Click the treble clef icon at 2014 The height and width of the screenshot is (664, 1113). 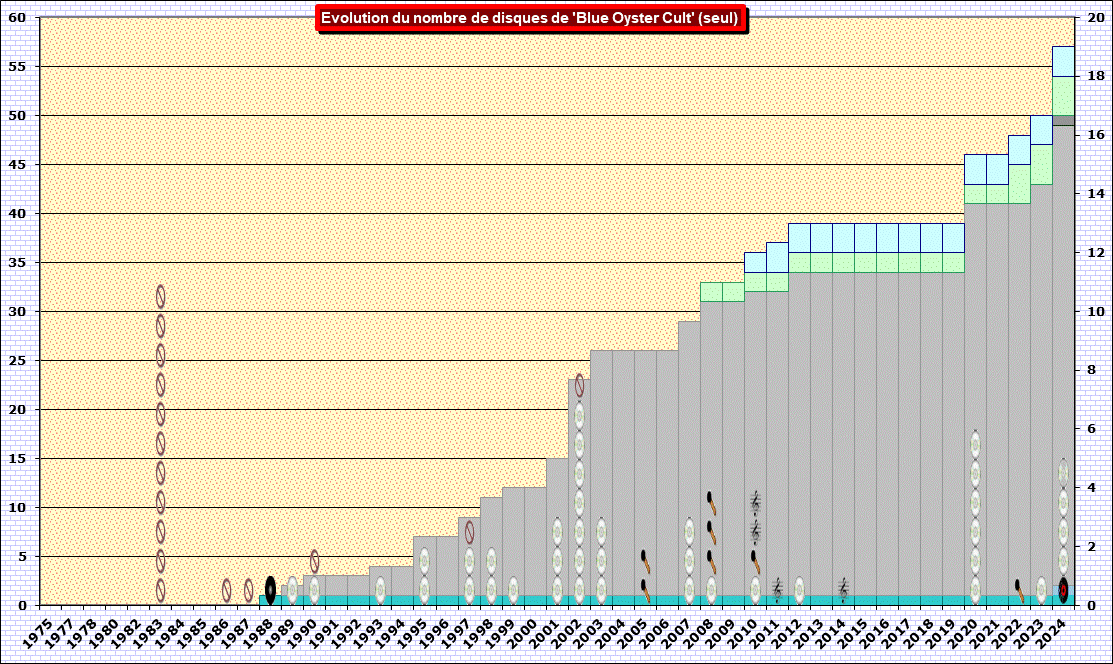click(x=843, y=590)
